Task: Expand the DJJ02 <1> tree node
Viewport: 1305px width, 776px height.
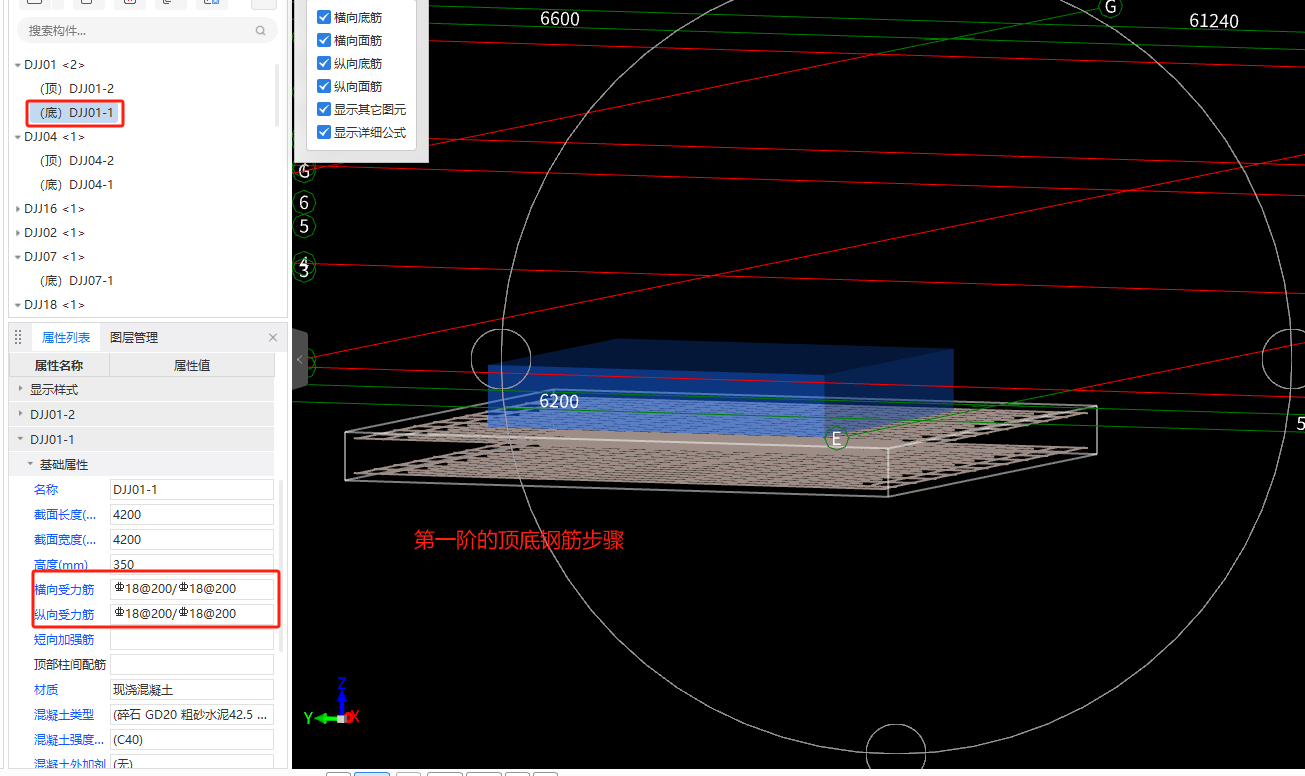Action: 18,233
